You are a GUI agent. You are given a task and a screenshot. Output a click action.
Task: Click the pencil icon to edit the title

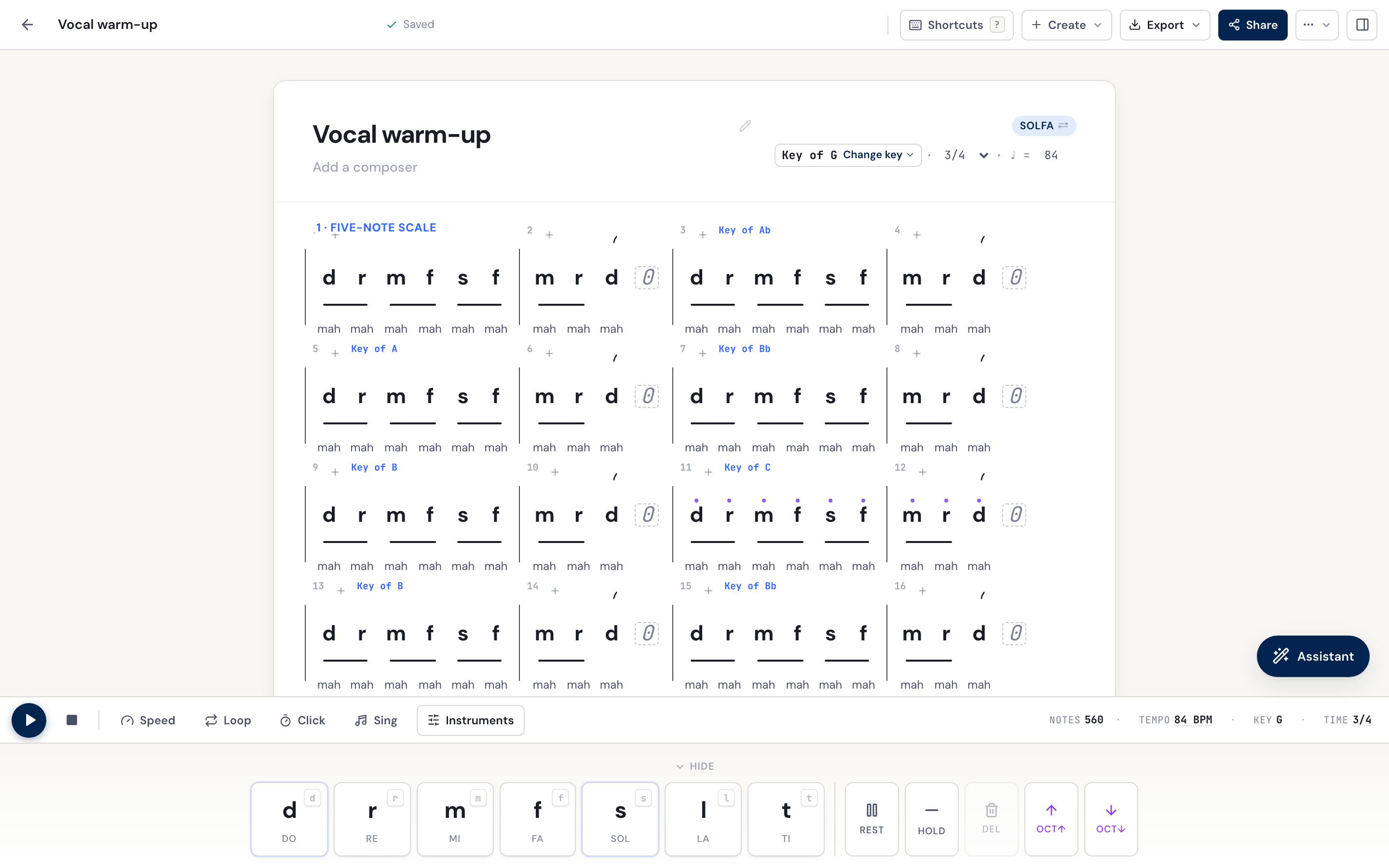click(x=745, y=126)
